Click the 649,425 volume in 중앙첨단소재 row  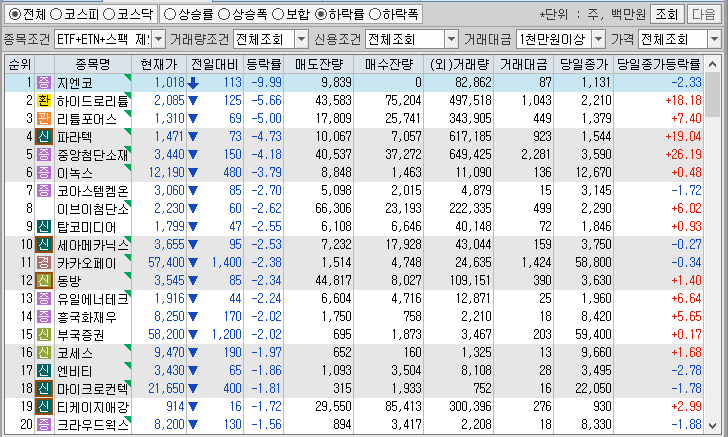click(x=470, y=154)
